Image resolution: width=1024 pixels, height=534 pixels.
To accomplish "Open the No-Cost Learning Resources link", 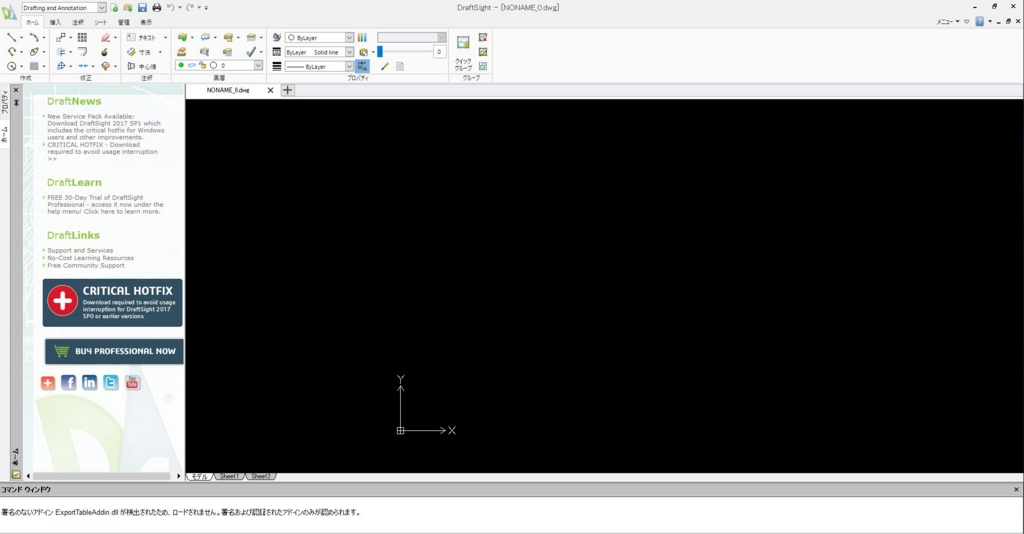I will pos(90,258).
